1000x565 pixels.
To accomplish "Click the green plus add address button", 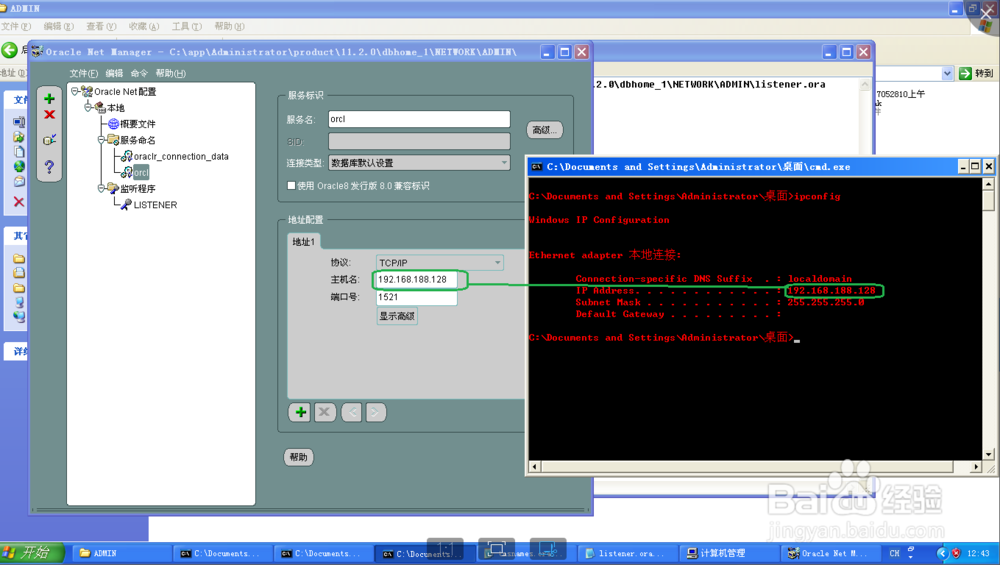I will pos(300,413).
